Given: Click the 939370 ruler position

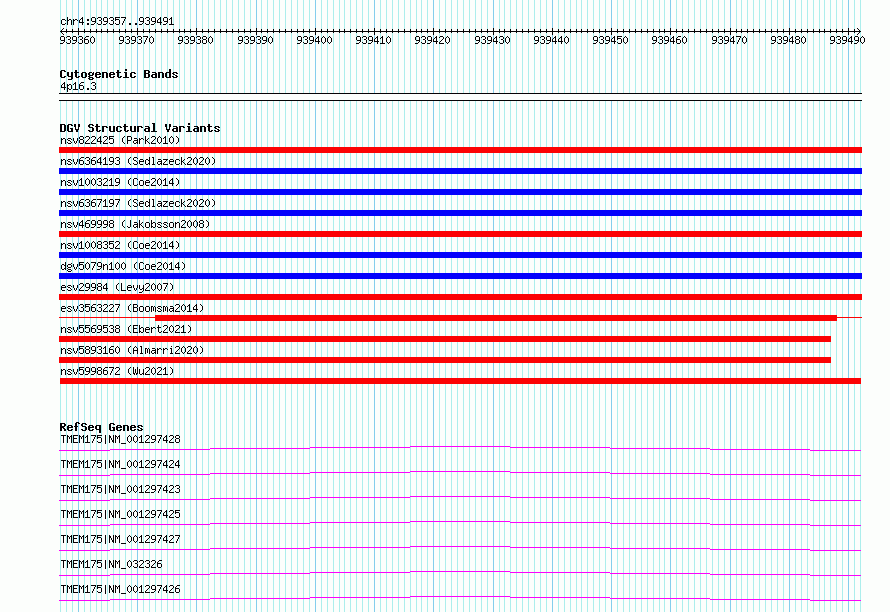Looking at the screenshot, I should (x=136, y=40).
